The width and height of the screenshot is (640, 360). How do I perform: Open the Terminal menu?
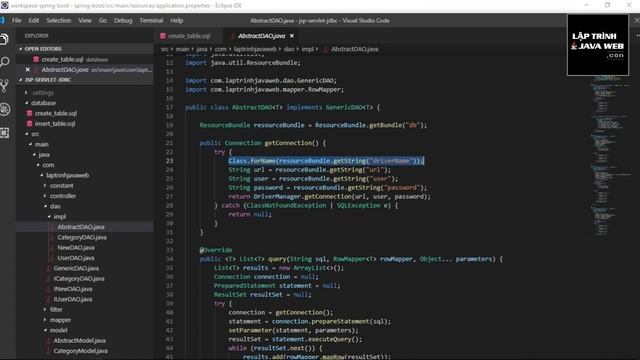(151, 20)
